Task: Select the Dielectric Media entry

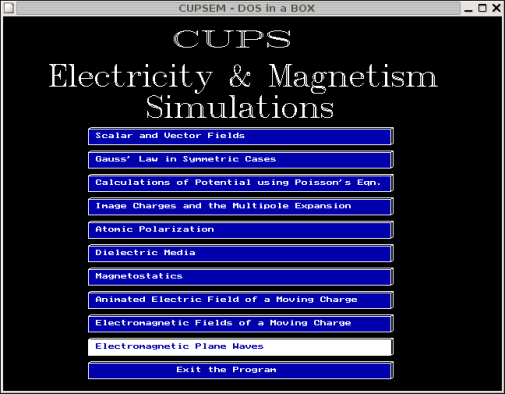Action: [241, 253]
